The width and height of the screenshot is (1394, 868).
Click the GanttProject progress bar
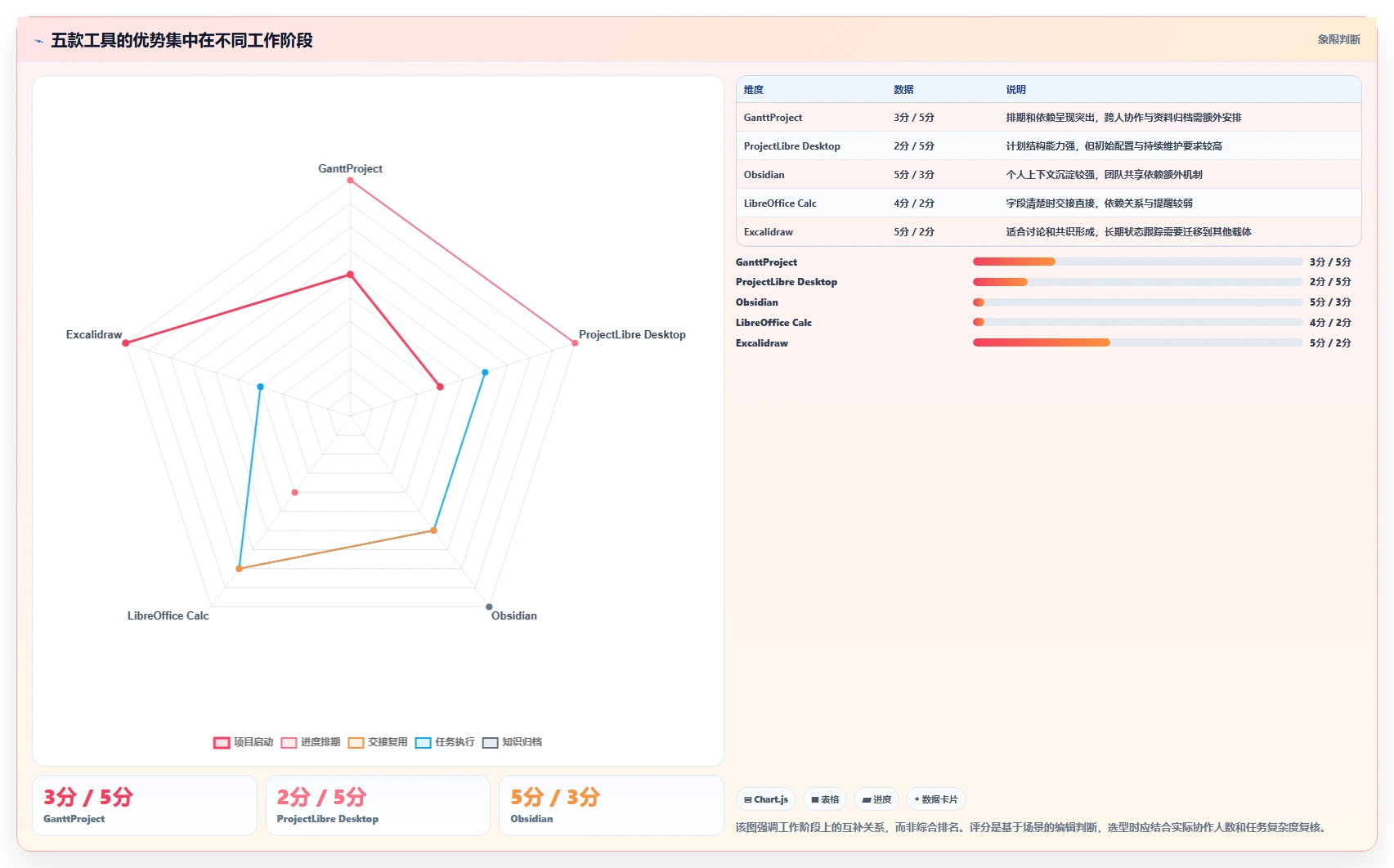click(x=1137, y=262)
